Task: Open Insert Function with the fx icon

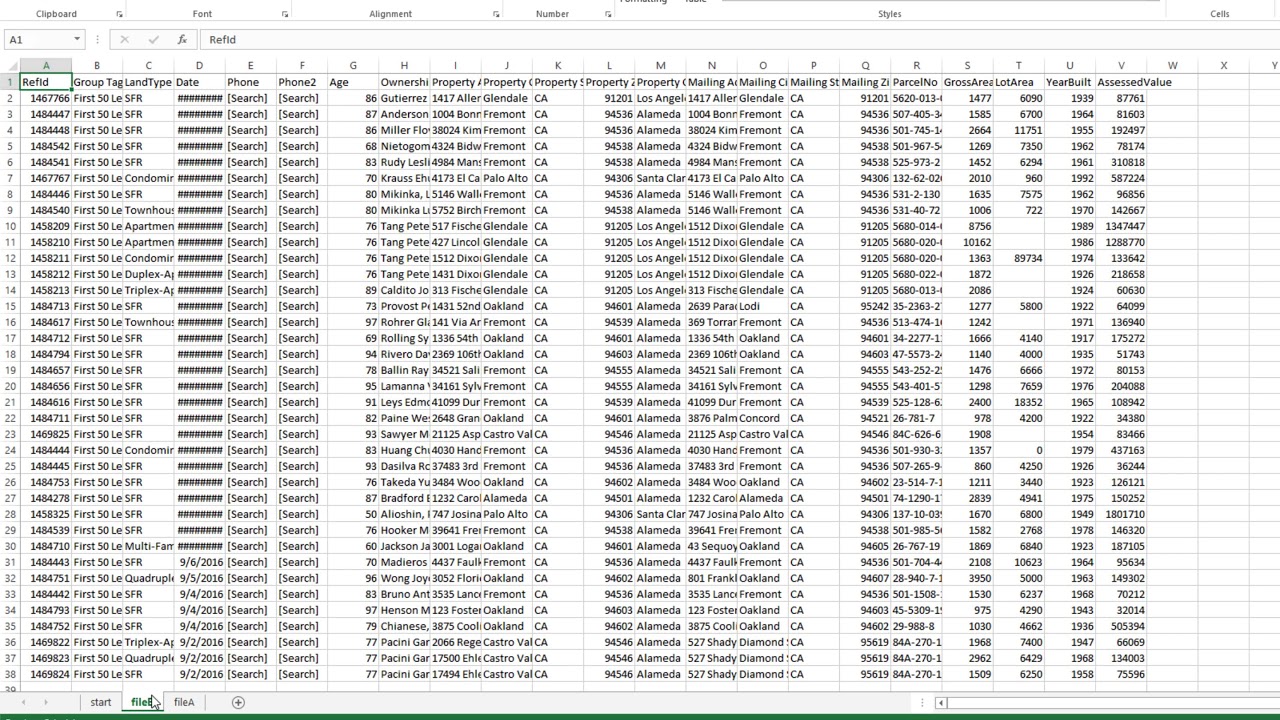Action: (182, 39)
